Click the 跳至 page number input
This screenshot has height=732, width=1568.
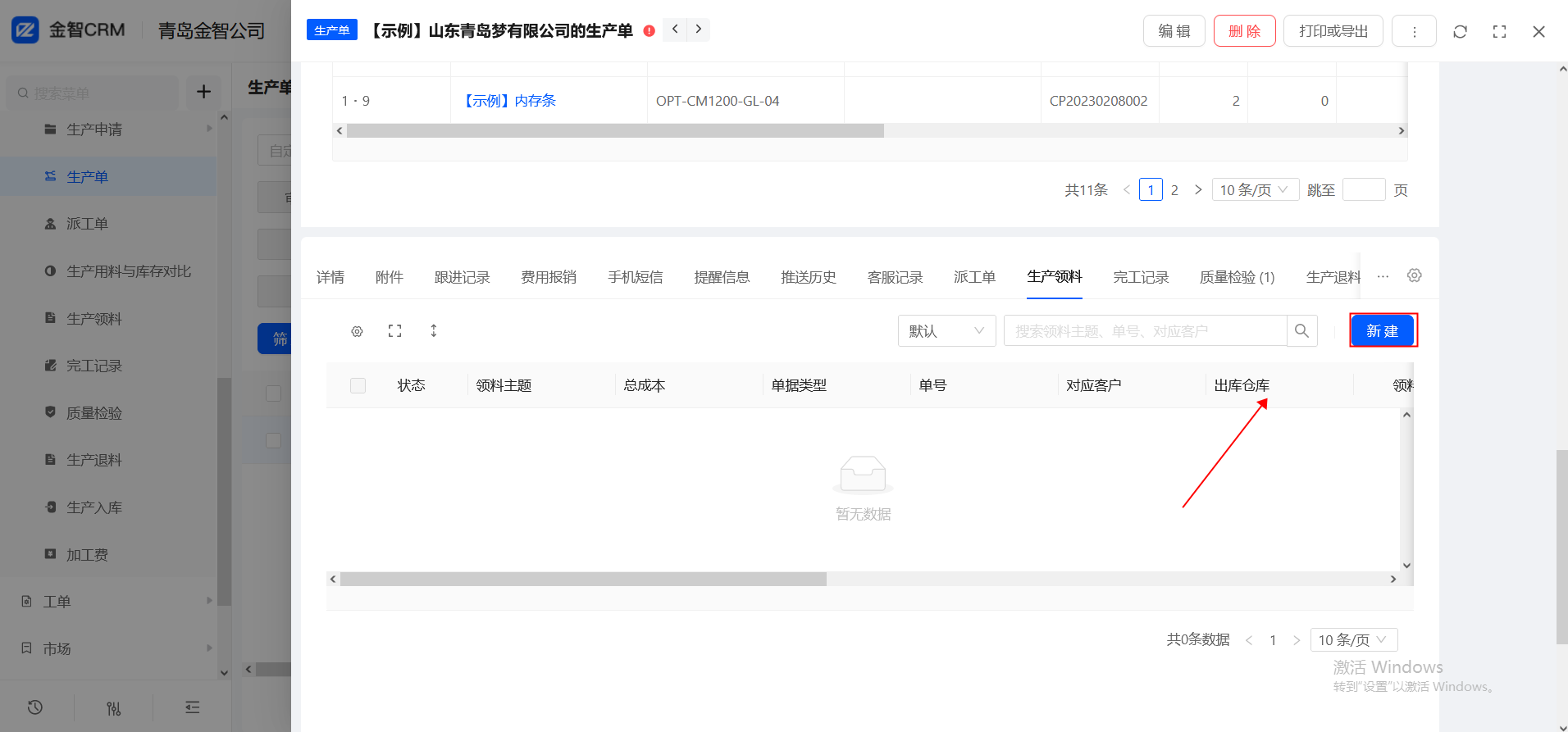tap(1364, 190)
